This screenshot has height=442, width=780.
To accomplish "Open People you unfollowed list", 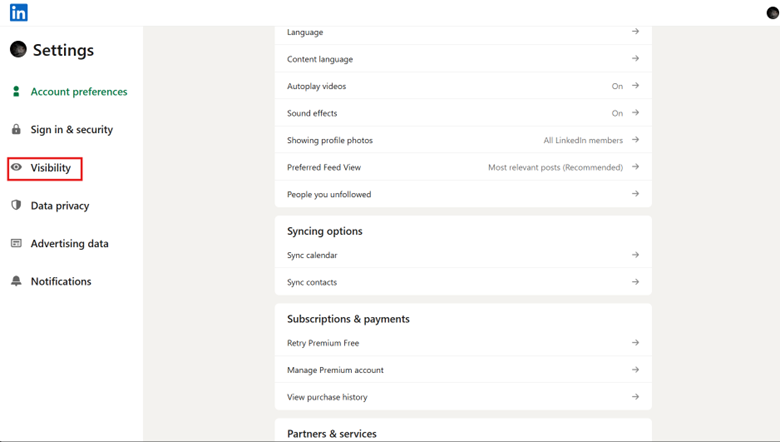I will (463, 194).
